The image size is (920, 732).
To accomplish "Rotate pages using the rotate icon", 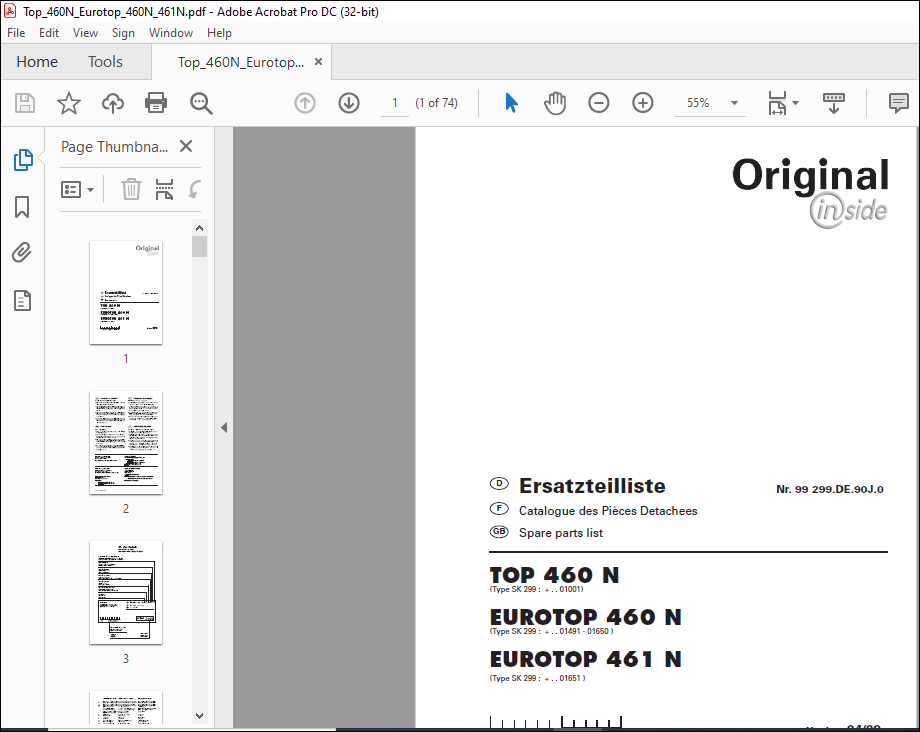I will point(195,189).
